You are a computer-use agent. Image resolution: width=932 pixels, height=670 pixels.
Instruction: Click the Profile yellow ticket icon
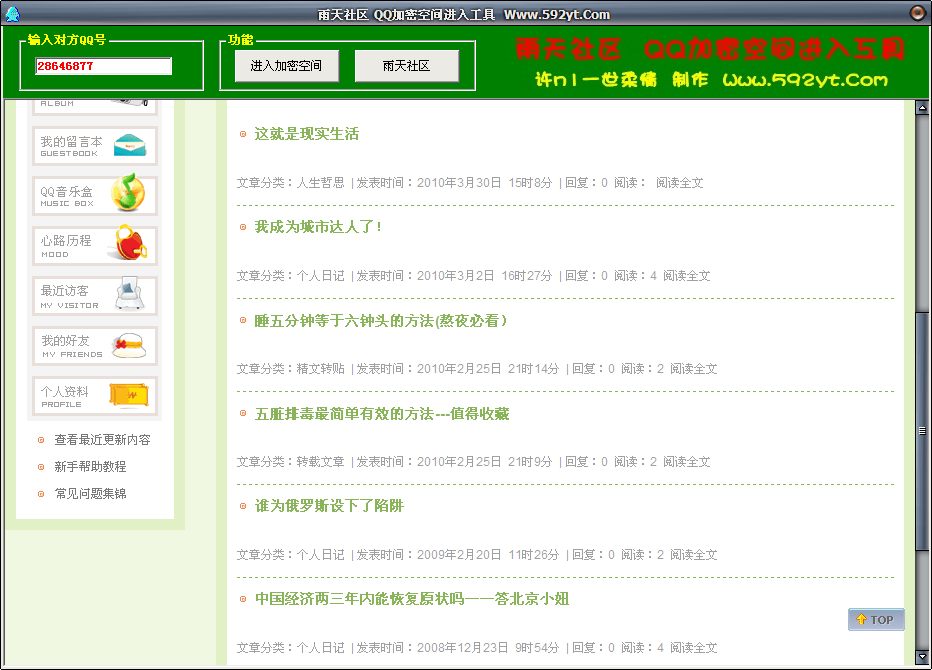point(129,395)
